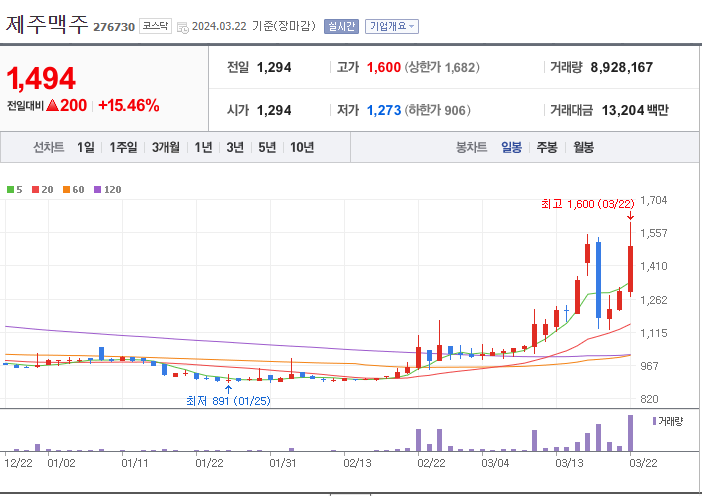The image size is (702, 496).
Task: Click the 최고 1,600 (03/22) high marker
Action: pos(587,204)
